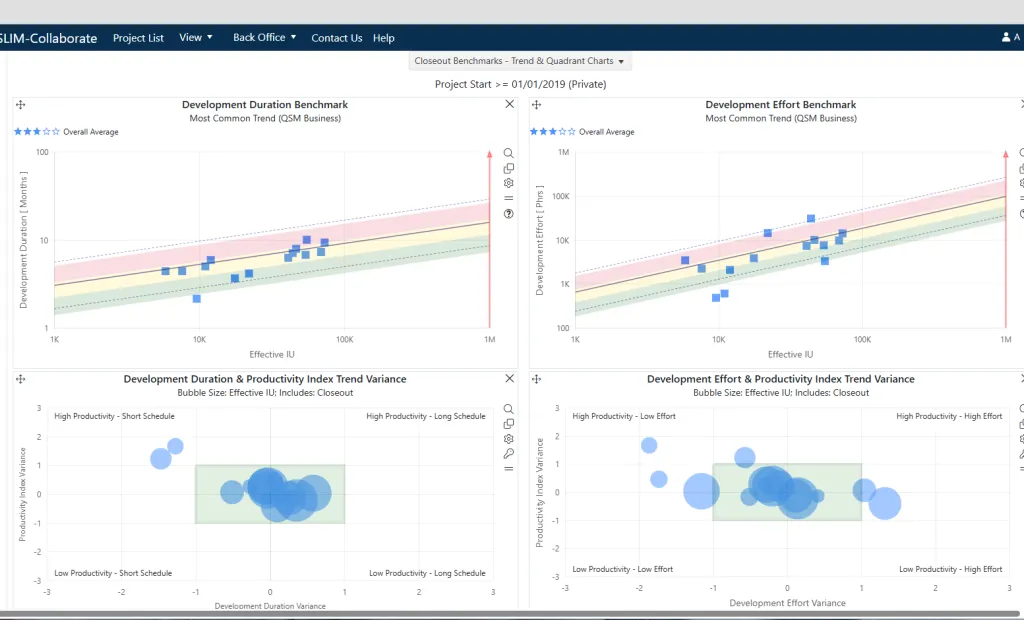Click the rightmost bubble in Effort Variance chart

(885, 503)
